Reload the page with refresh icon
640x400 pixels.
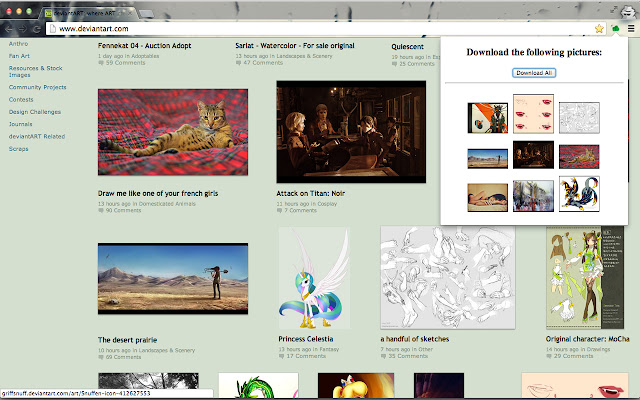tap(36, 29)
